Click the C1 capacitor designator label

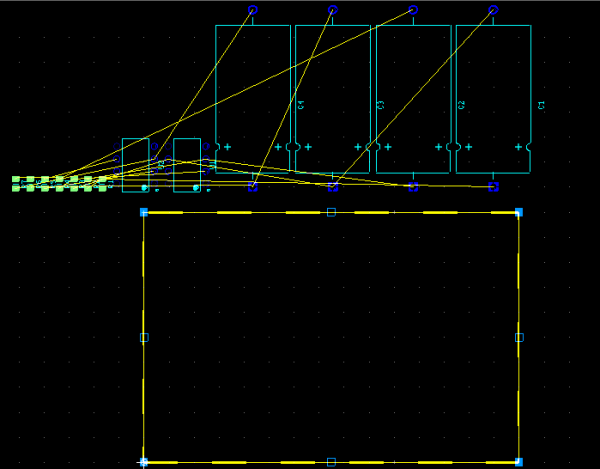(540, 104)
